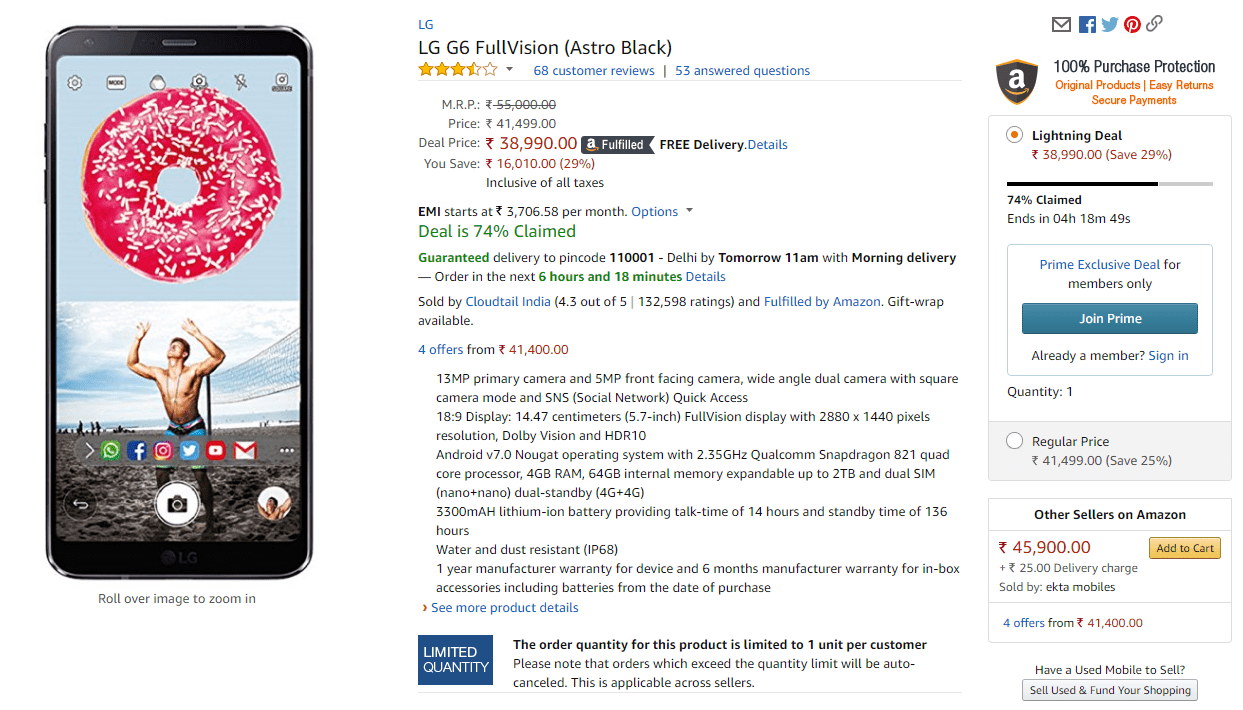Open the 53 answered questions link
The image size is (1243, 710).
pos(742,71)
